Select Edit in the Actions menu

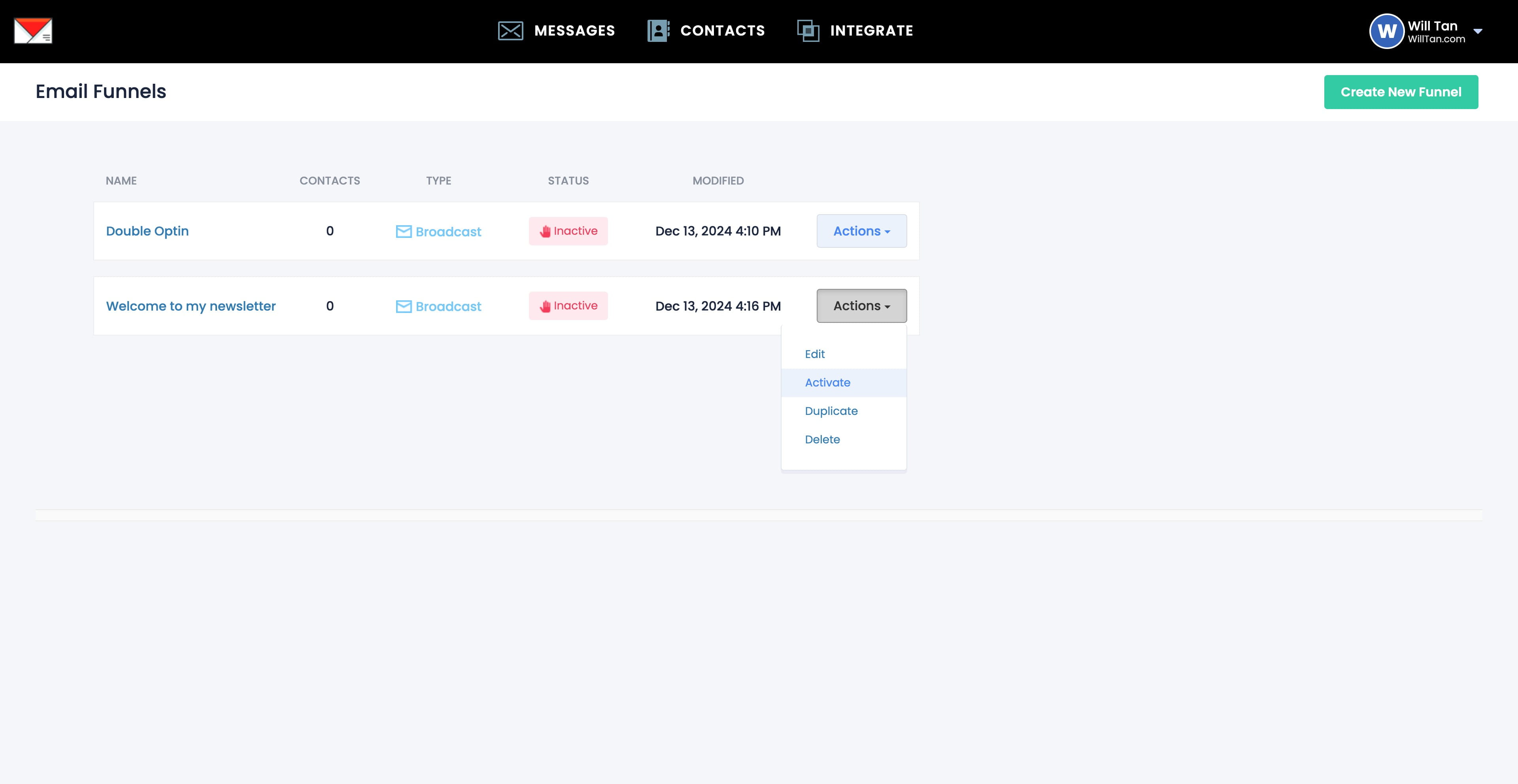pos(814,354)
